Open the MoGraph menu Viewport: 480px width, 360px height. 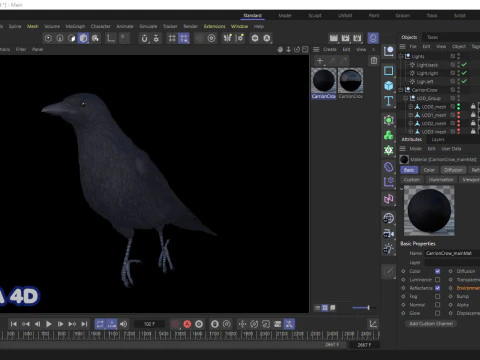click(x=75, y=26)
